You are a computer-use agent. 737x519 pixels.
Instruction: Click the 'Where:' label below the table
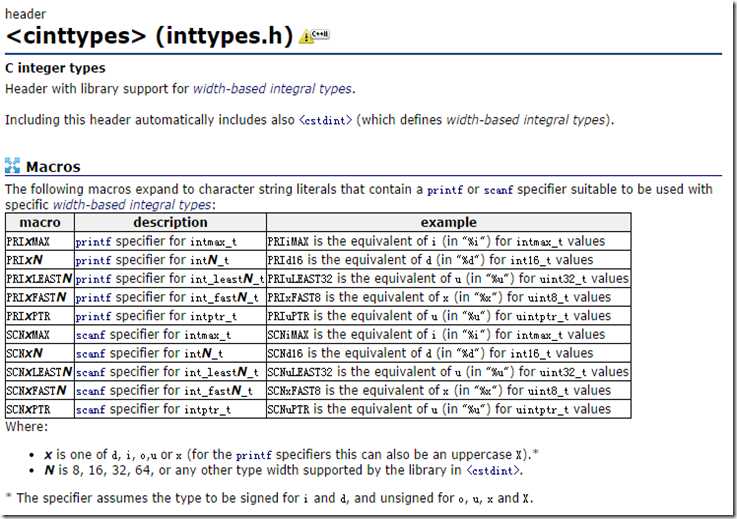click(x=26, y=427)
